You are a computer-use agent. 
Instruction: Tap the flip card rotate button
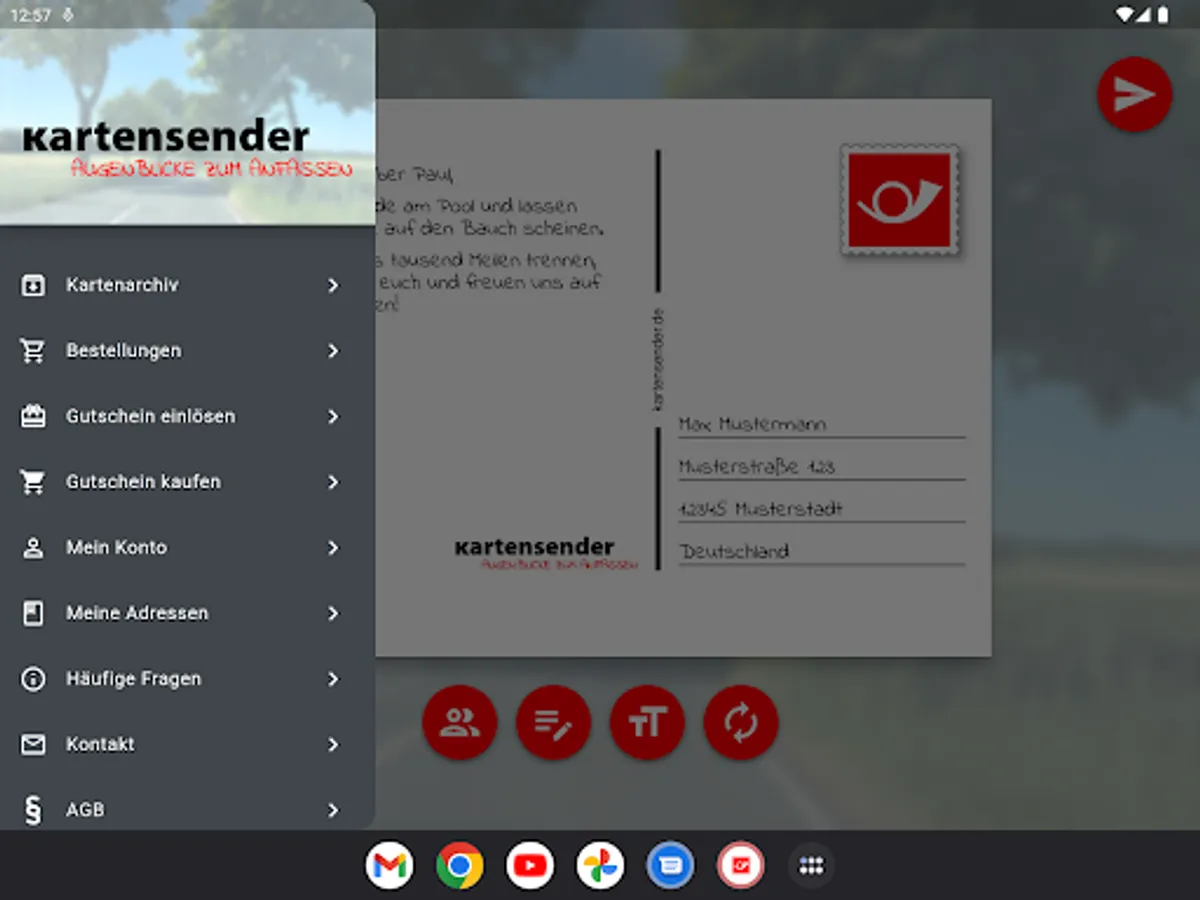[741, 722]
